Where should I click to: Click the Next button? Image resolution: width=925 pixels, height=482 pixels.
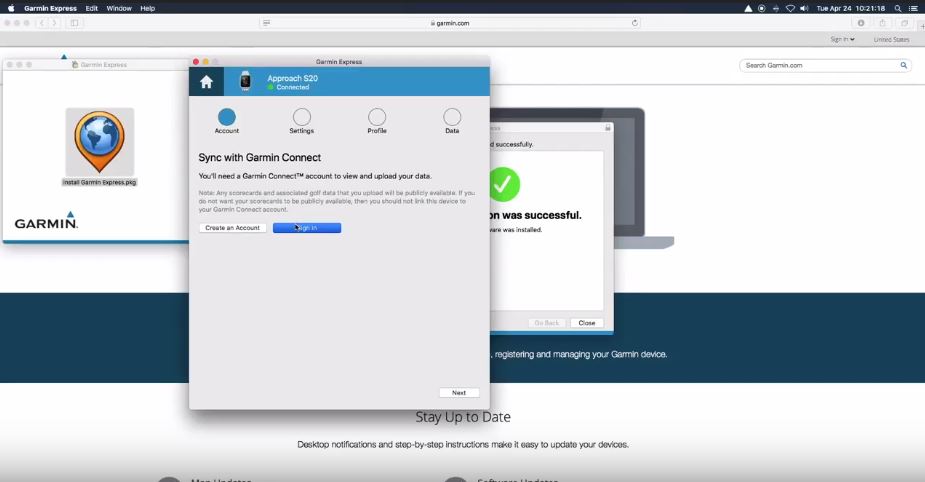pos(459,393)
